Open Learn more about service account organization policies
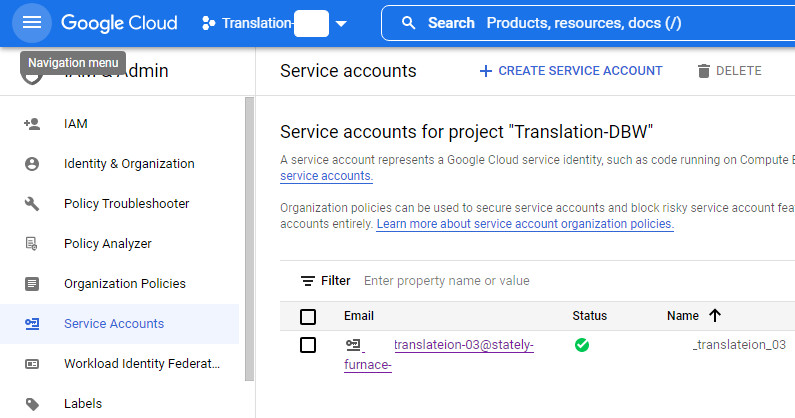Viewport: 795px width, 418px height. pos(525,224)
